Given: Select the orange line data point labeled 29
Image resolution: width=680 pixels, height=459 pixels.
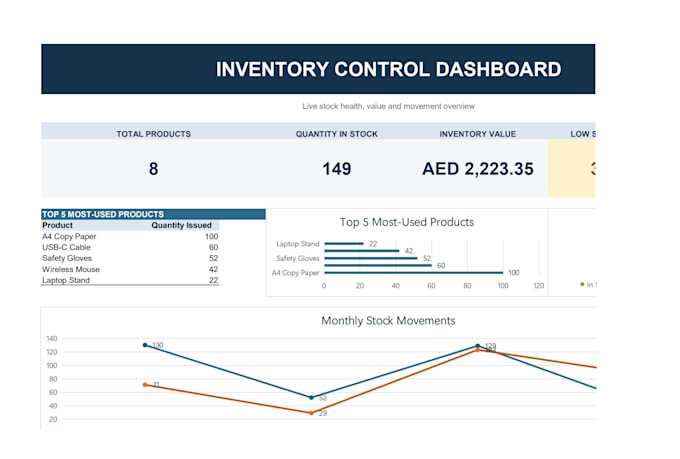Looking at the screenshot, I should point(311,413).
